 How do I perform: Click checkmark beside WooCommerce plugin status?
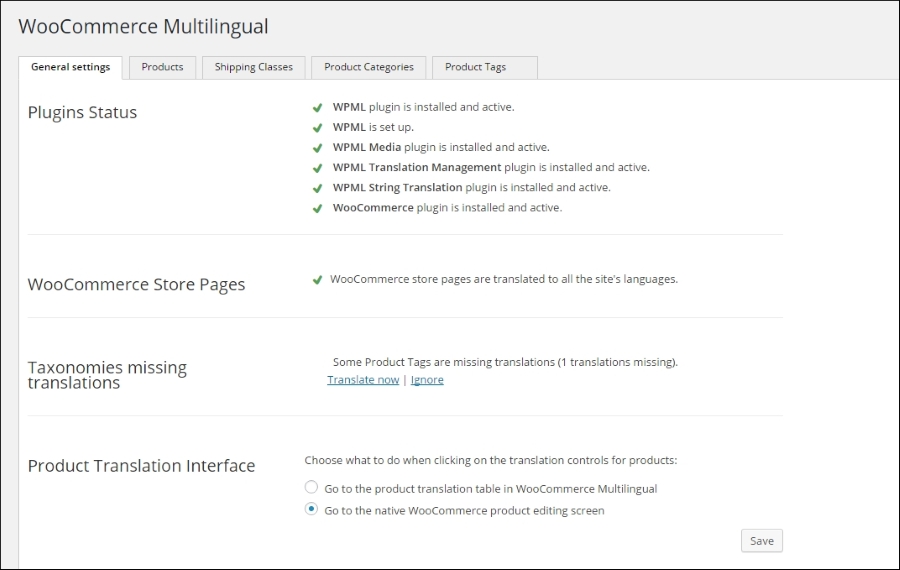point(317,208)
